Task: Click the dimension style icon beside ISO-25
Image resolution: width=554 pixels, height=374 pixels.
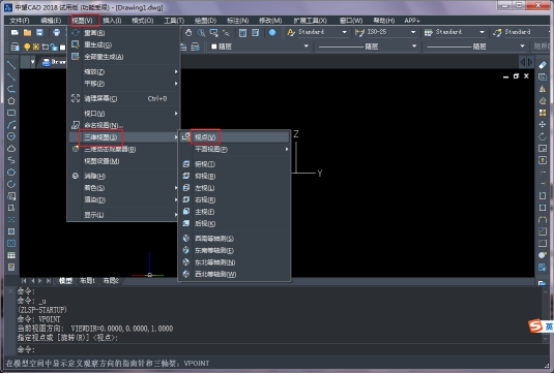Action: click(360, 32)
